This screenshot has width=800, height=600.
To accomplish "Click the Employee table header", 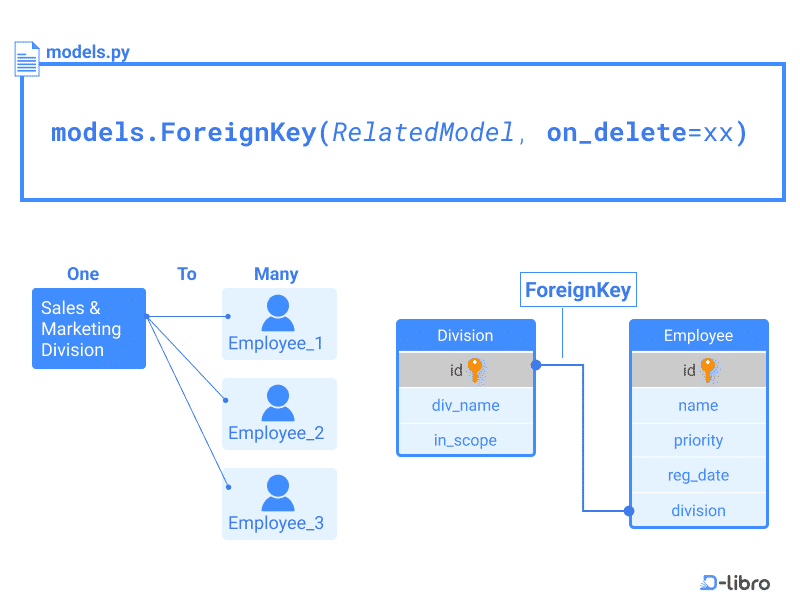I will click(x=698, y=336).
